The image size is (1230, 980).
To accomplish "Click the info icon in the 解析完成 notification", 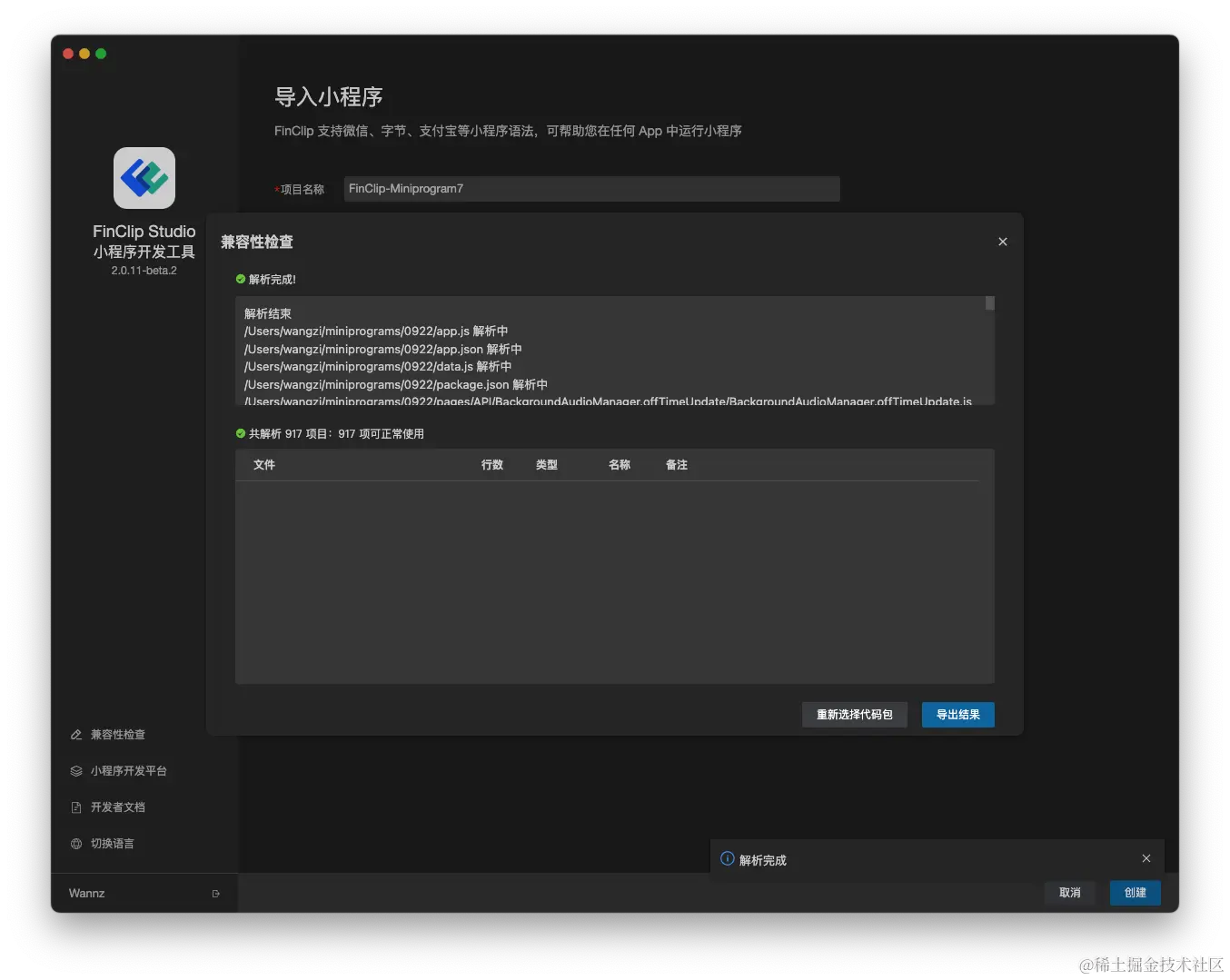I will coord(728,858).
